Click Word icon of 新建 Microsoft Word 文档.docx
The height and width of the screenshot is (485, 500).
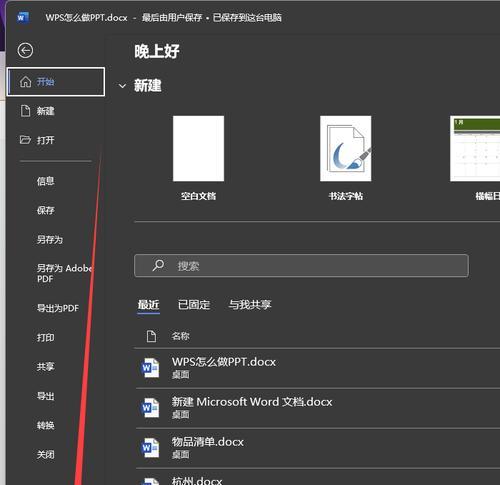pos(150,408)
